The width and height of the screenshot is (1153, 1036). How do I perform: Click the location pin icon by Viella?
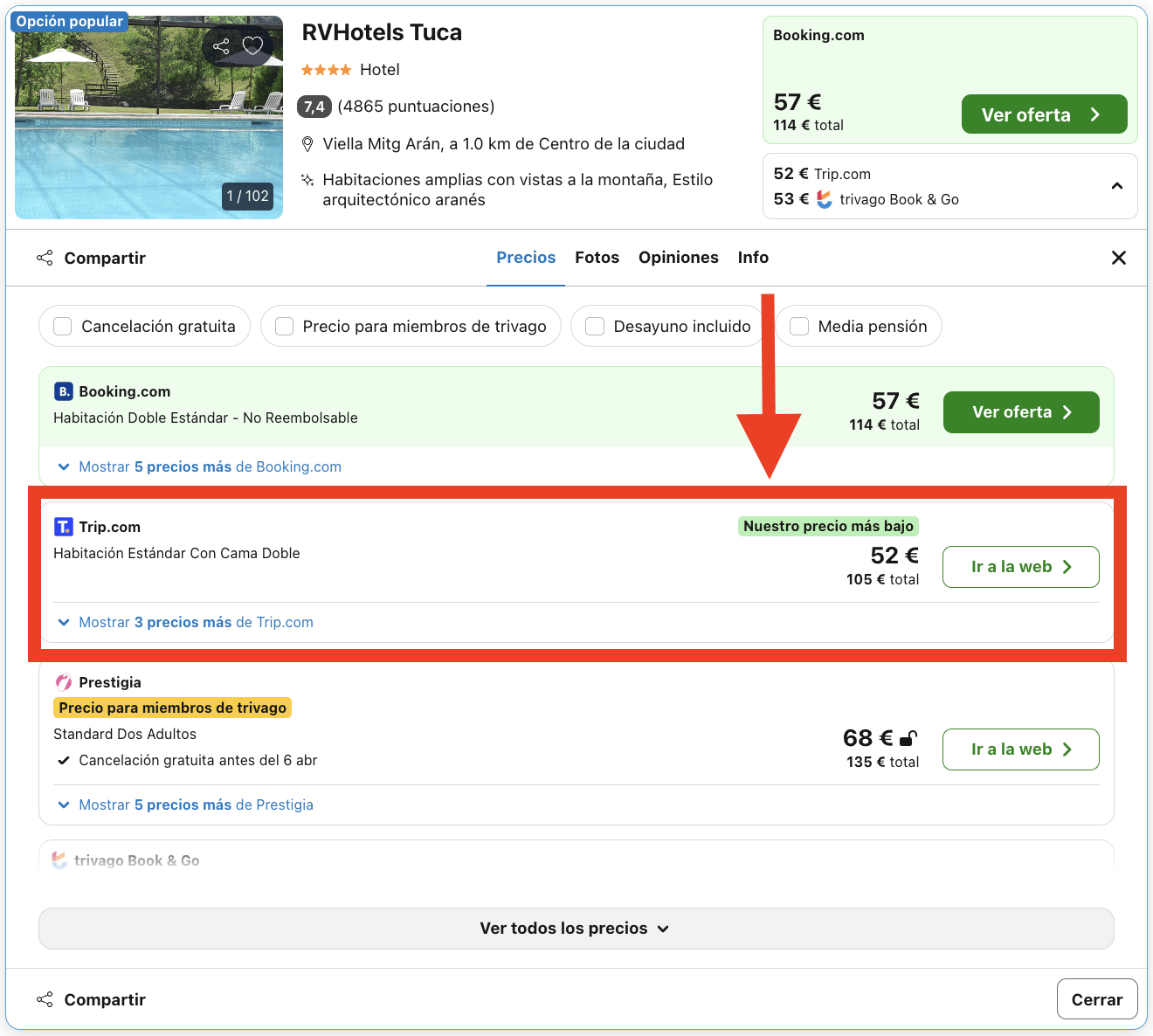point(307,144)
